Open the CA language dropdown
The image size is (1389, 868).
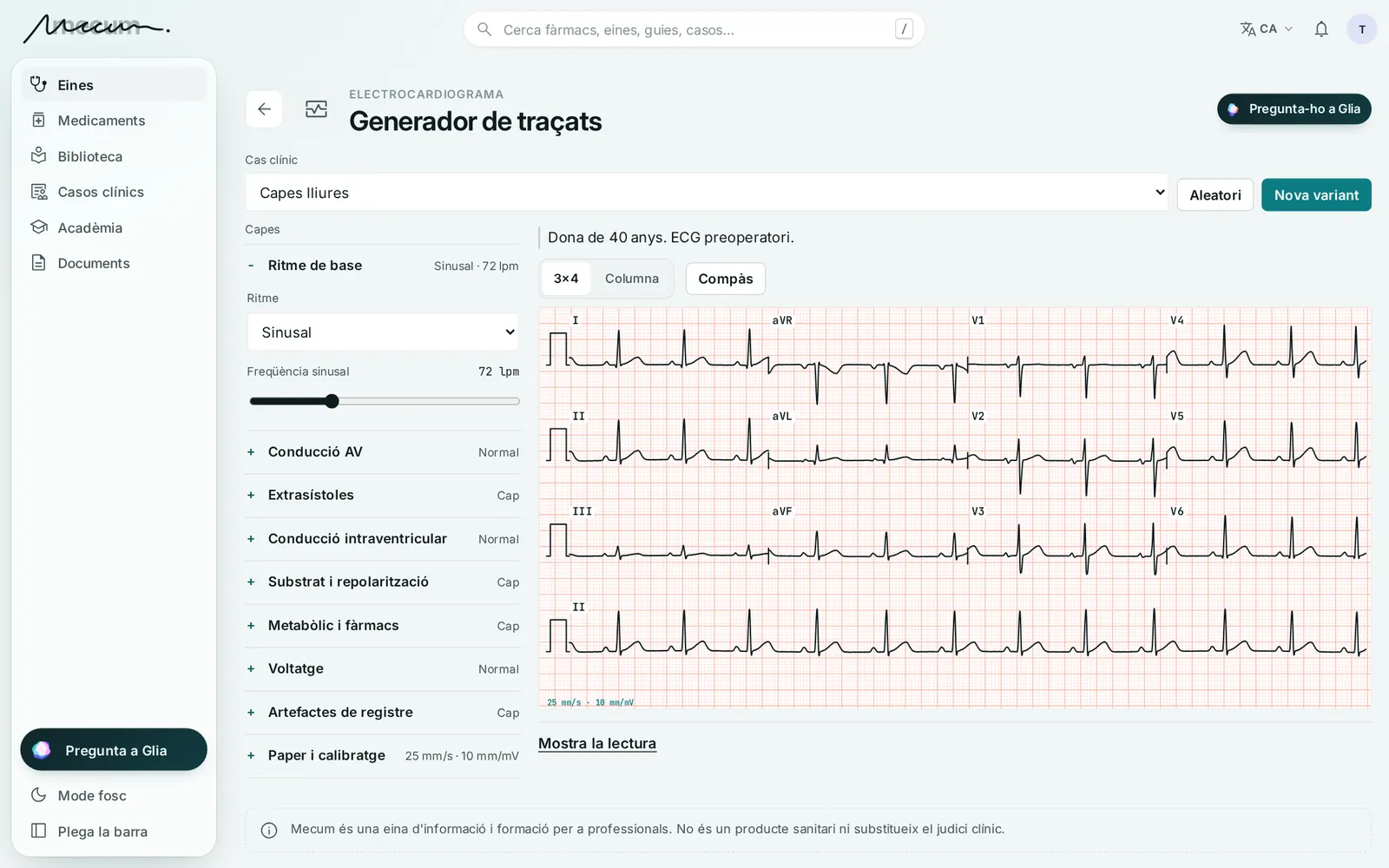tap(1267, 30)
